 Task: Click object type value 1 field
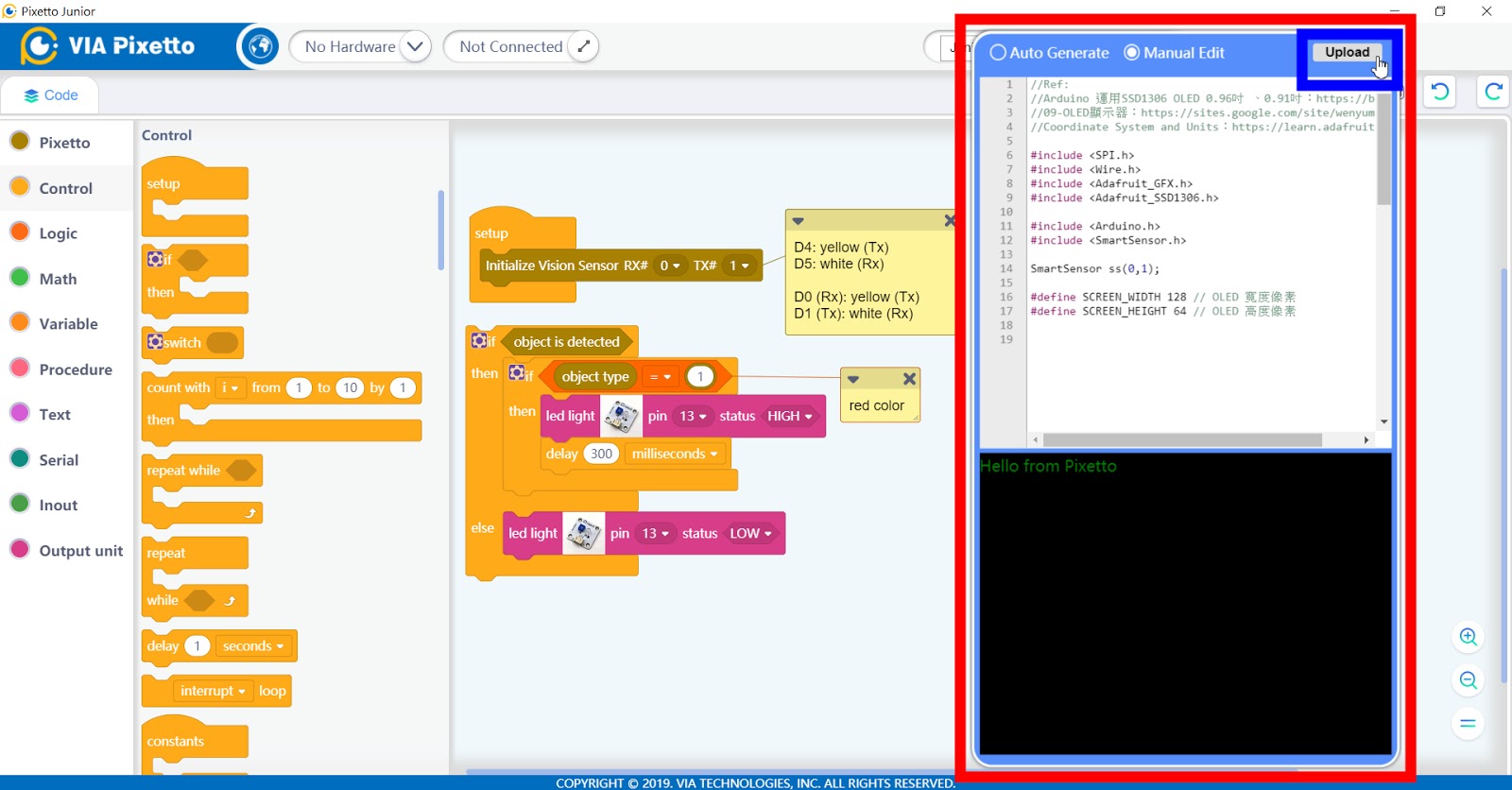click(x=700, y=377)
